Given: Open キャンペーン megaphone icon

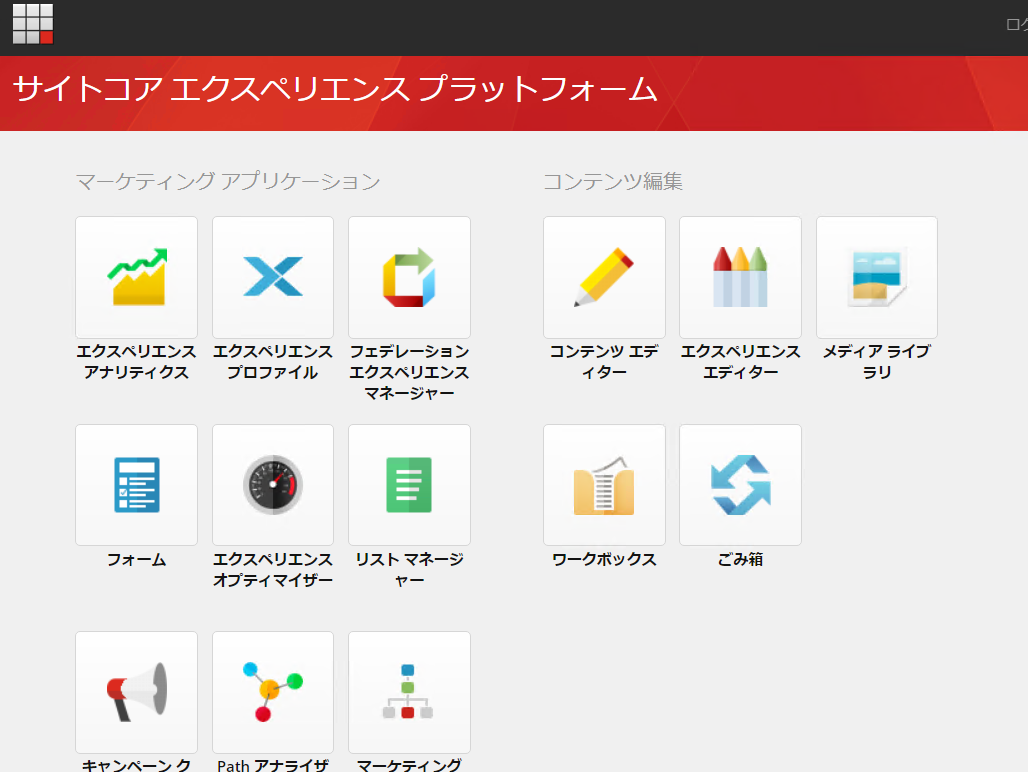Looking at the screenshot, I should coord(136,692).
